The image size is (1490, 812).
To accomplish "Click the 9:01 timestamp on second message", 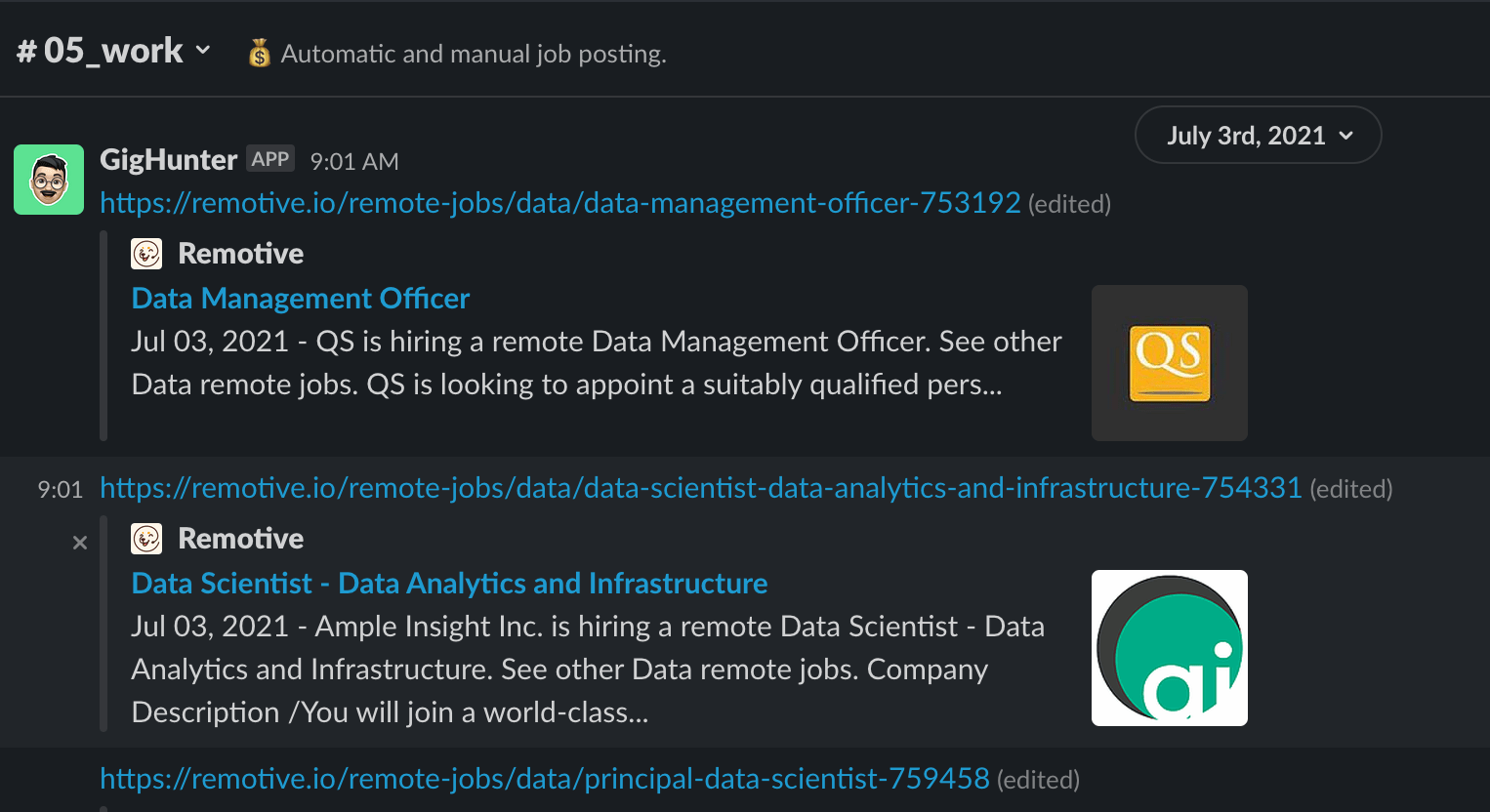I will click(x=61, y=489).
